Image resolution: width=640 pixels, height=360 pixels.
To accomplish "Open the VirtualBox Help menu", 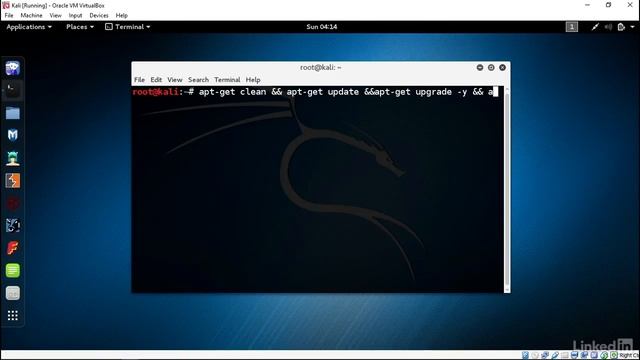I will pos(122,16).
